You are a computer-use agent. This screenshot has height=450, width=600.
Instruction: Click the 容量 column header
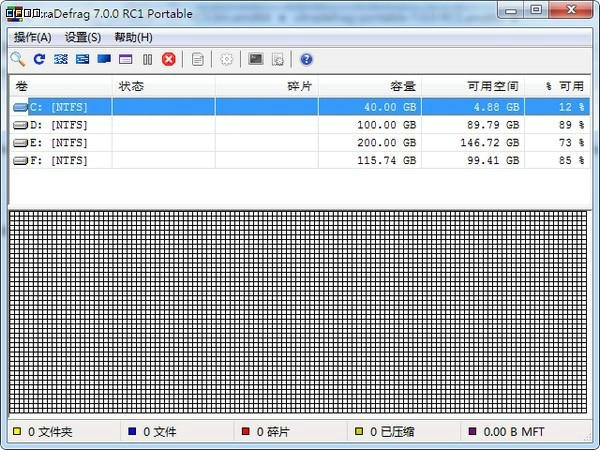[370, 86]
